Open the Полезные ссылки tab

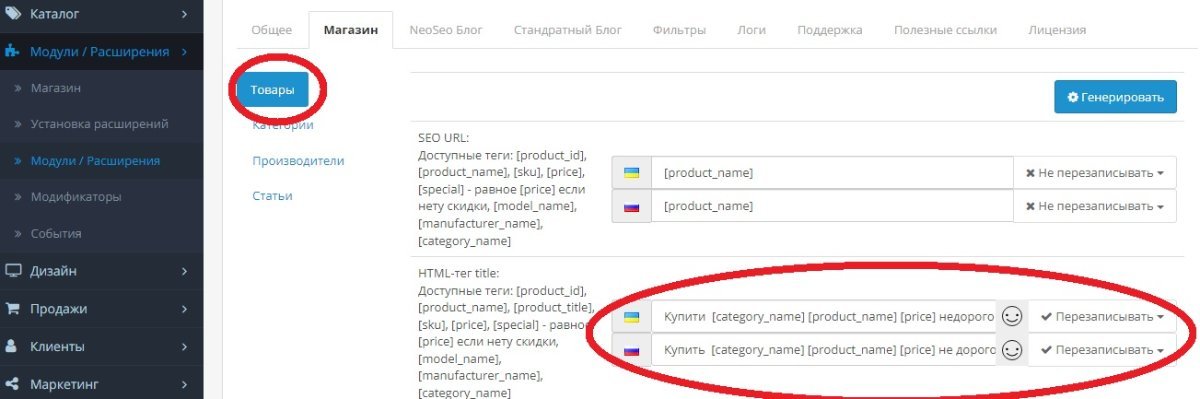click(945, 30)
